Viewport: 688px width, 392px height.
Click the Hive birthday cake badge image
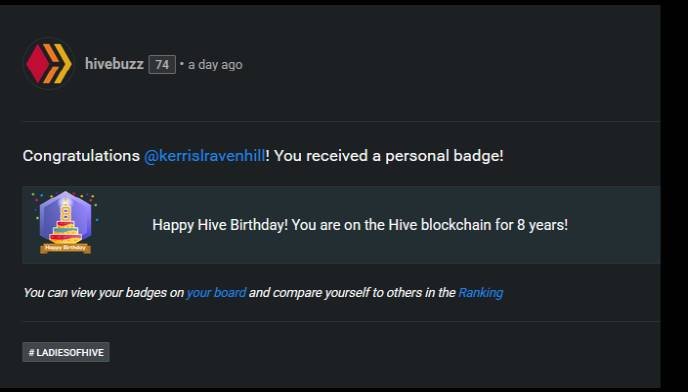65,223
